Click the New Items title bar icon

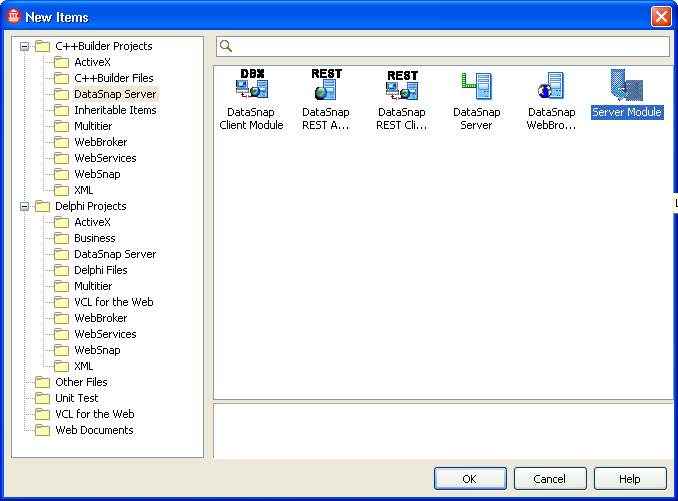coord(14,16)
